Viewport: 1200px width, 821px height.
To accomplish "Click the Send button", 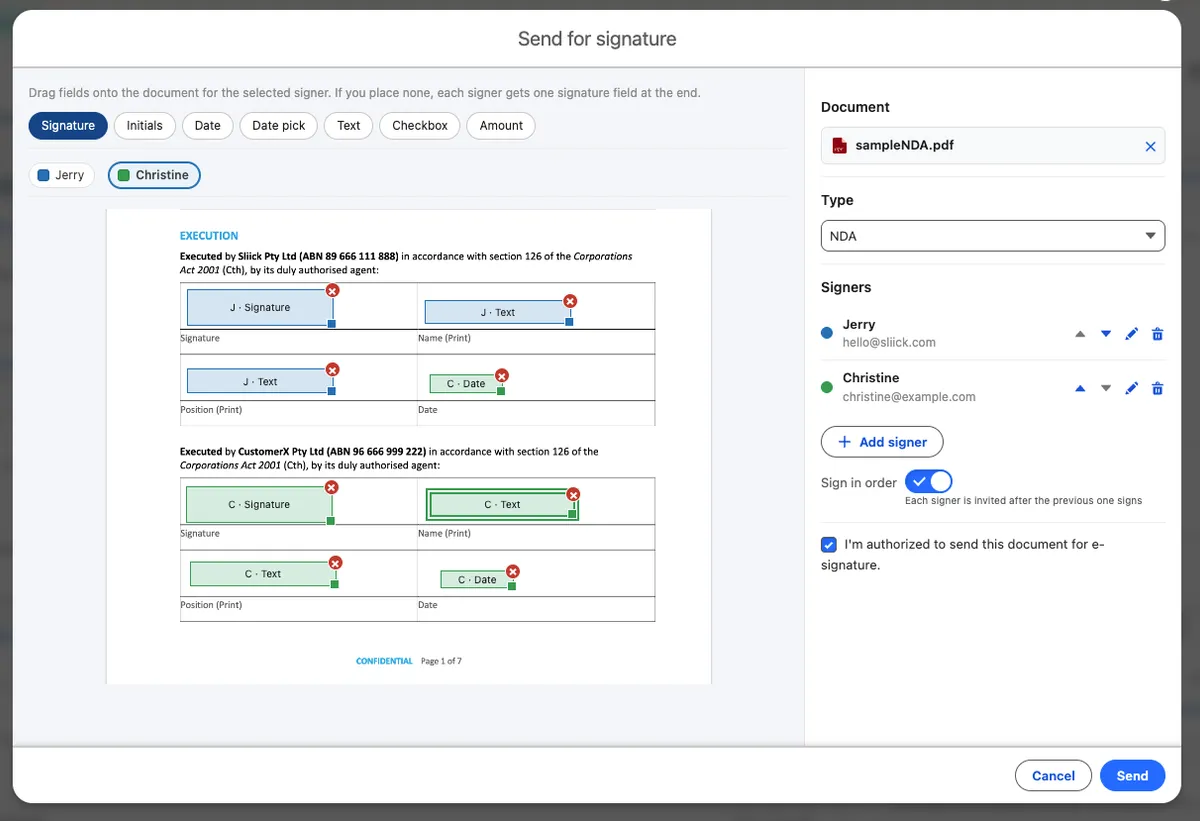I will [1132, 776].
